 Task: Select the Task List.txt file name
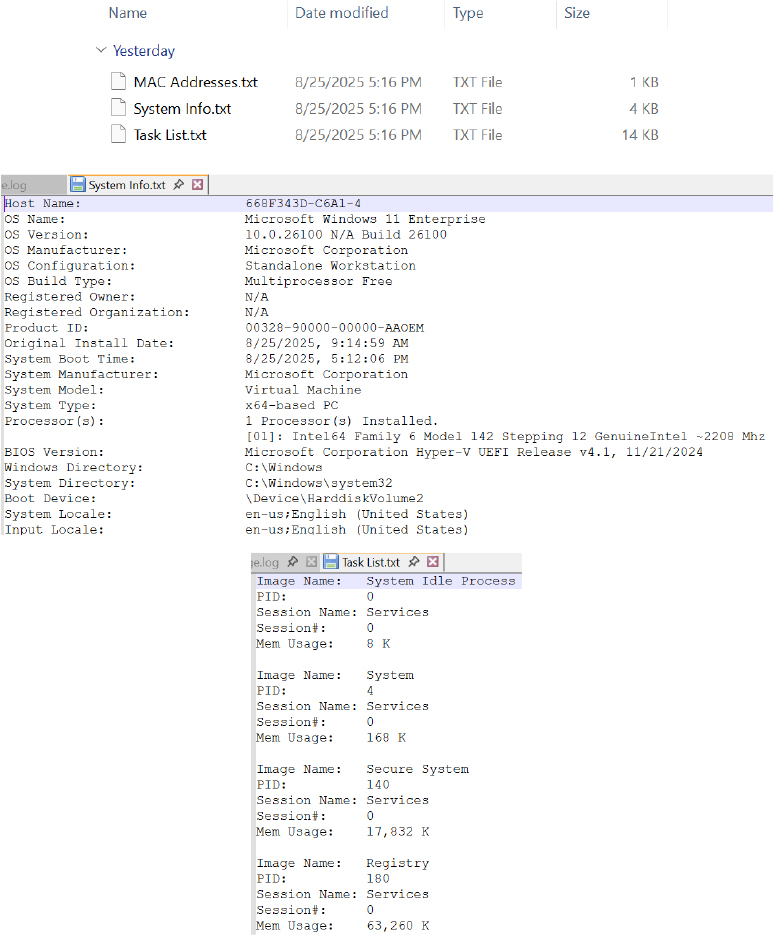170,135
